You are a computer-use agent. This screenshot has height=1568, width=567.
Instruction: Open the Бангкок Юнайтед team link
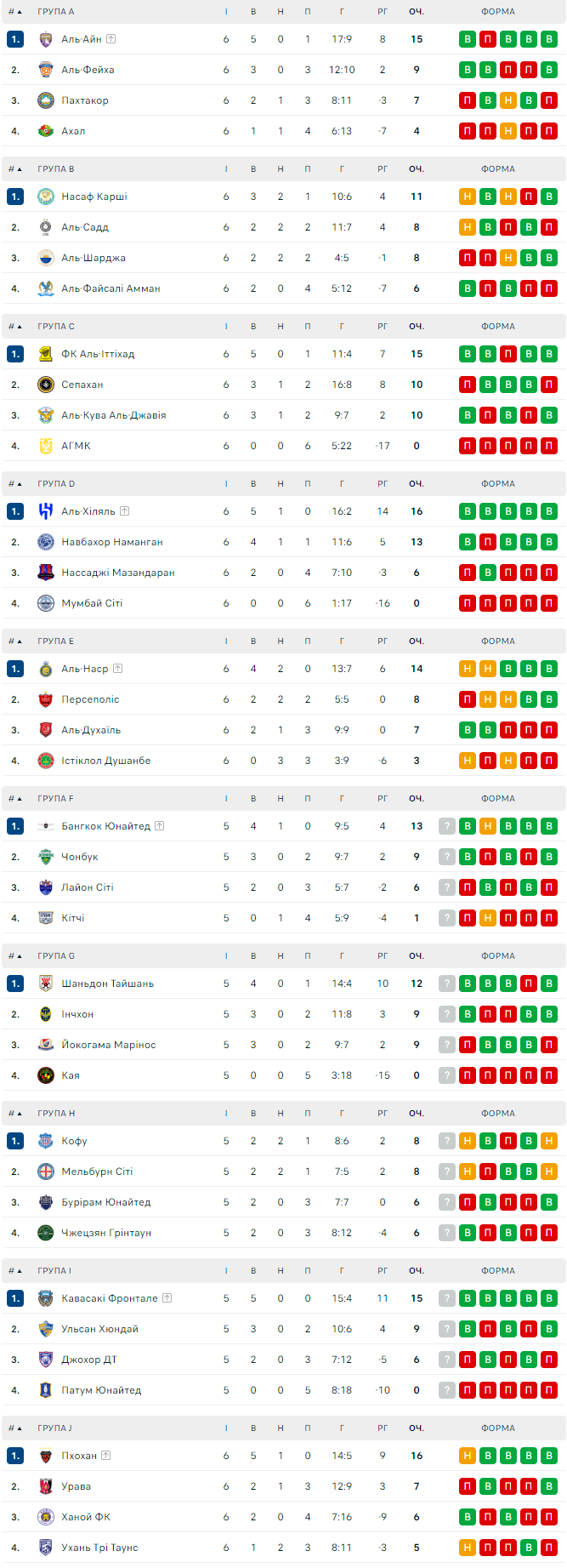point(105,826)
